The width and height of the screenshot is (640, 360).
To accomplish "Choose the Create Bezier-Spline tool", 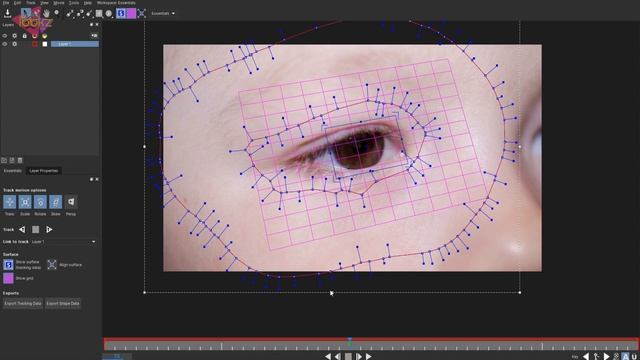I will [89, 13].
